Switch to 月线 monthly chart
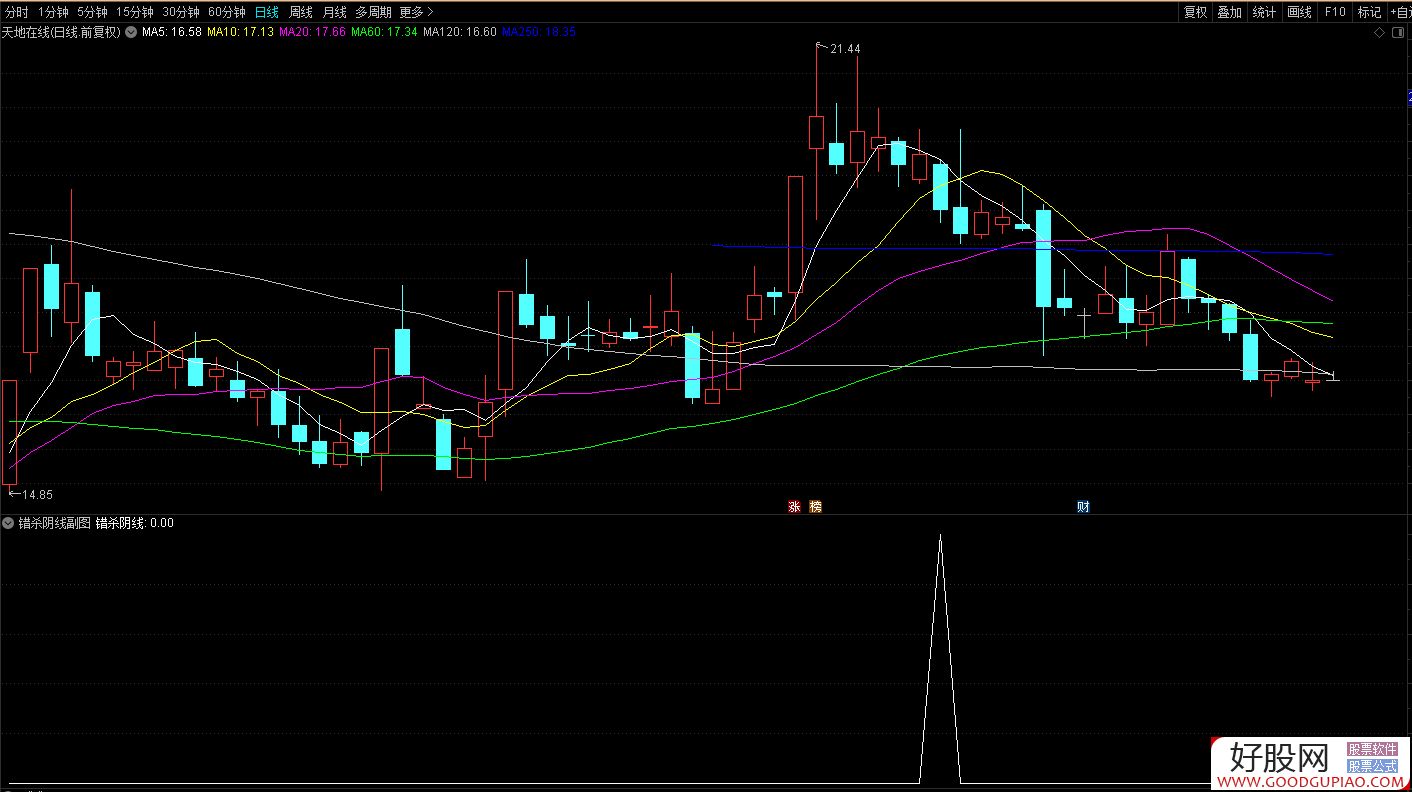The width and height of the screenshot is (1412, 792). pos(334,12)
